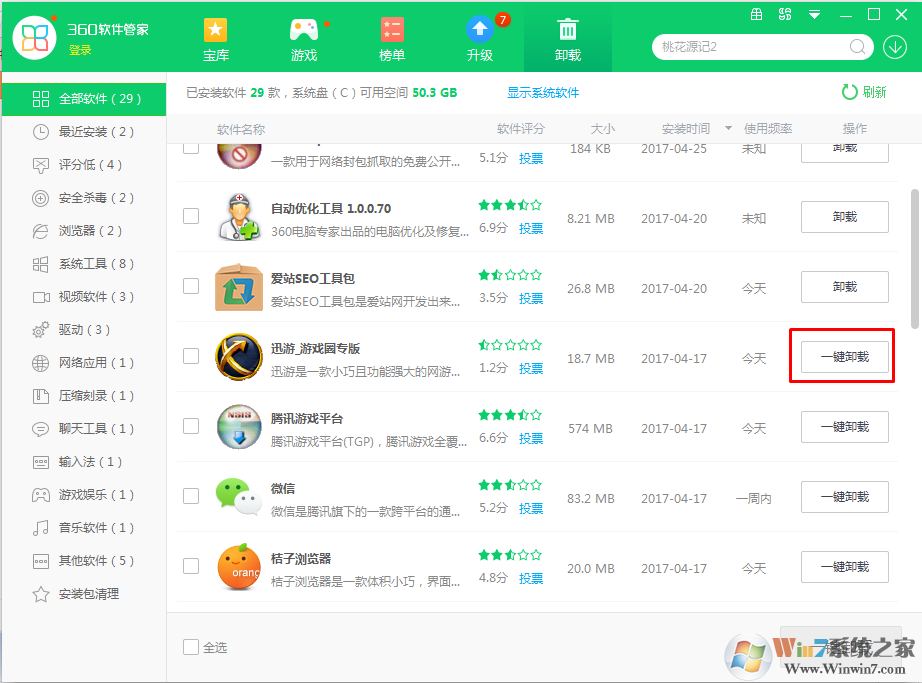
Task: Click 一键卸载 for 桔子浏览器
Action: 844,567
